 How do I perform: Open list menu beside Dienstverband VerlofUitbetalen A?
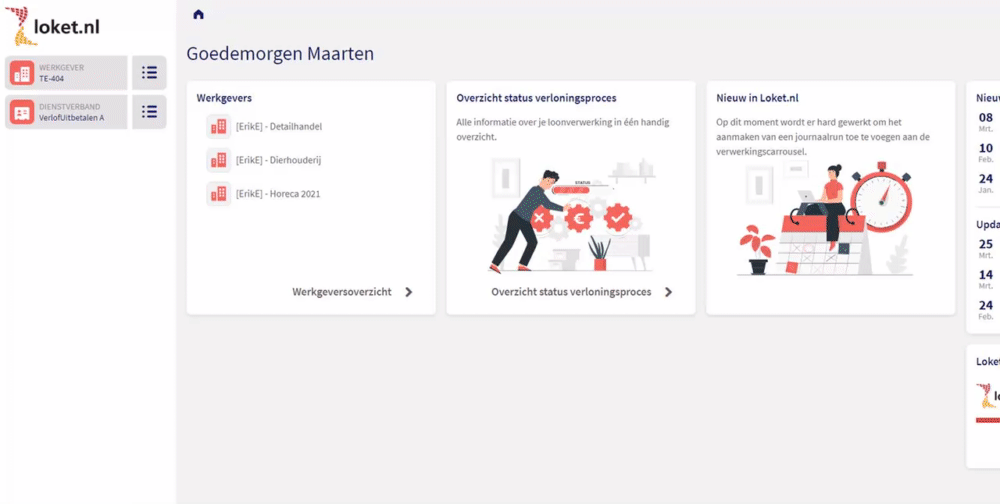[149, 112]
